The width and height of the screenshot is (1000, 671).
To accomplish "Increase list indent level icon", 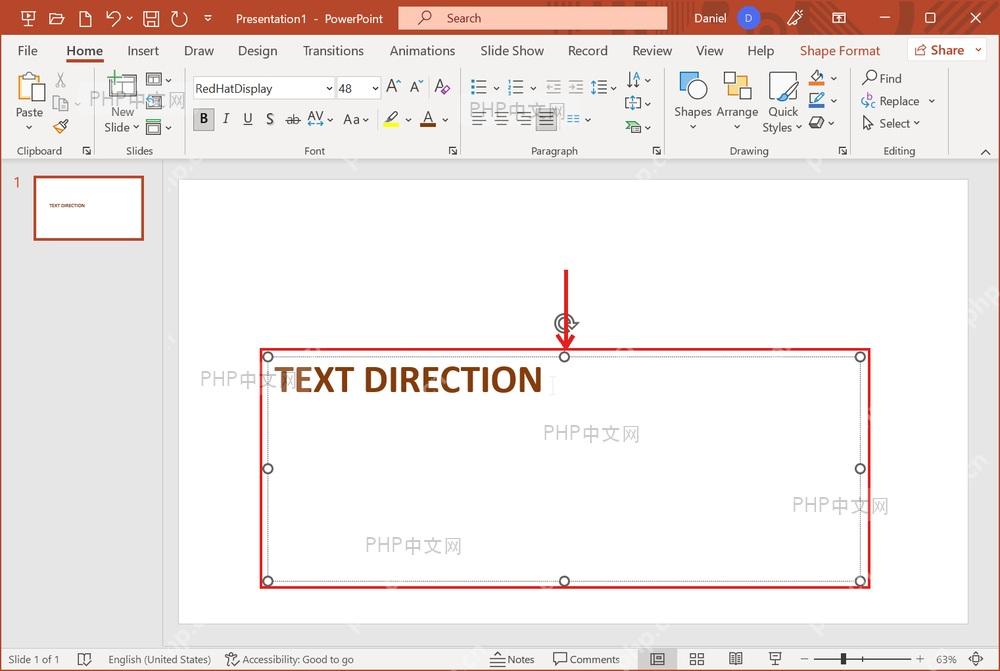I will pos(576,87).
